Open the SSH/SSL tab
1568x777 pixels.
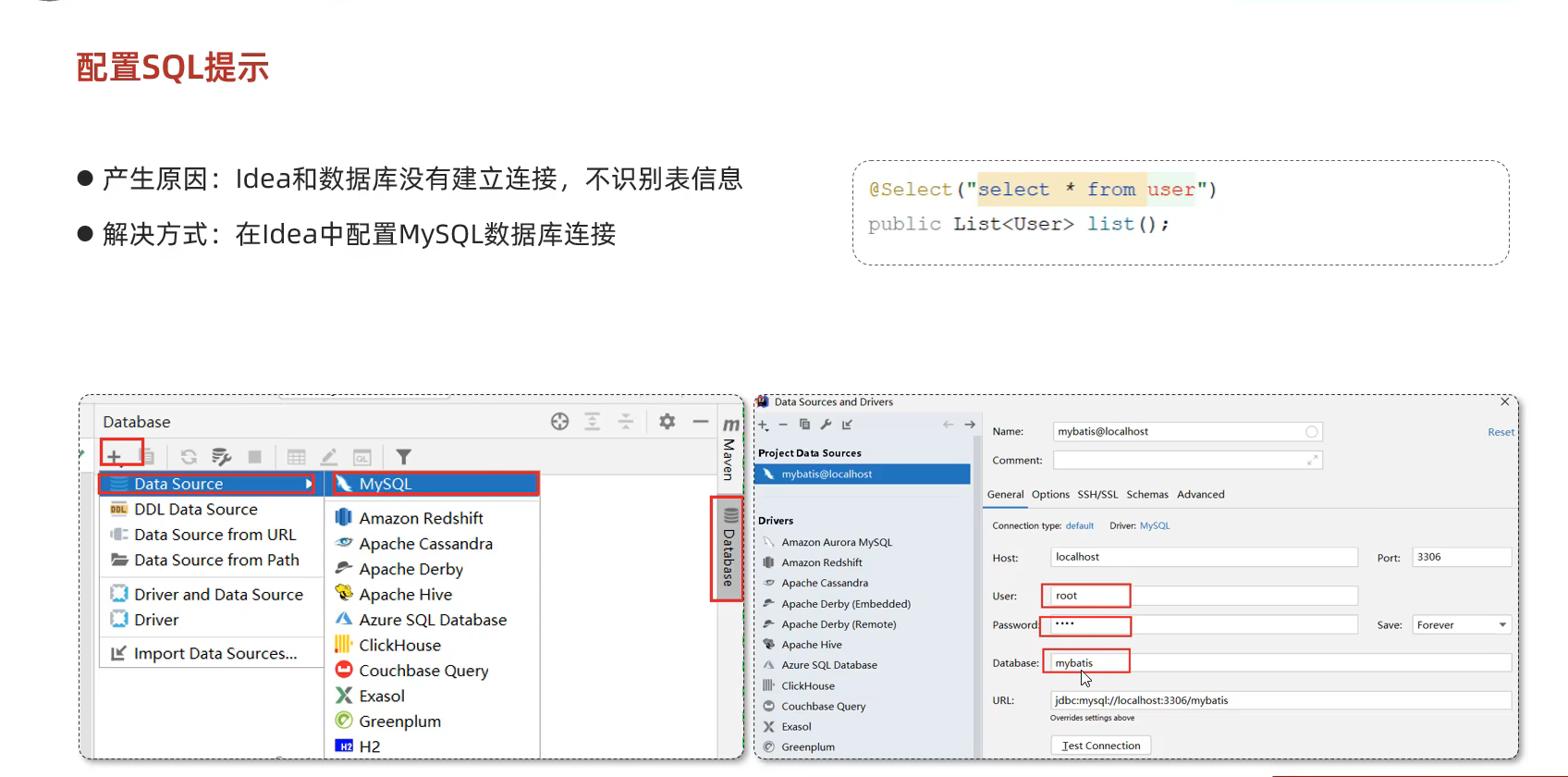tap(1096, 495)
